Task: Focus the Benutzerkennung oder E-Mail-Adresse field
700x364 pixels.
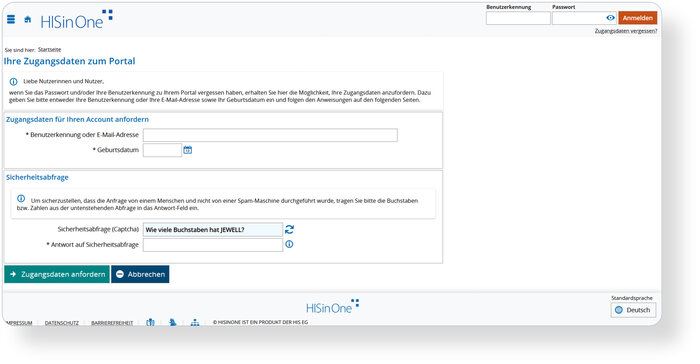Action: pos(270,135)
